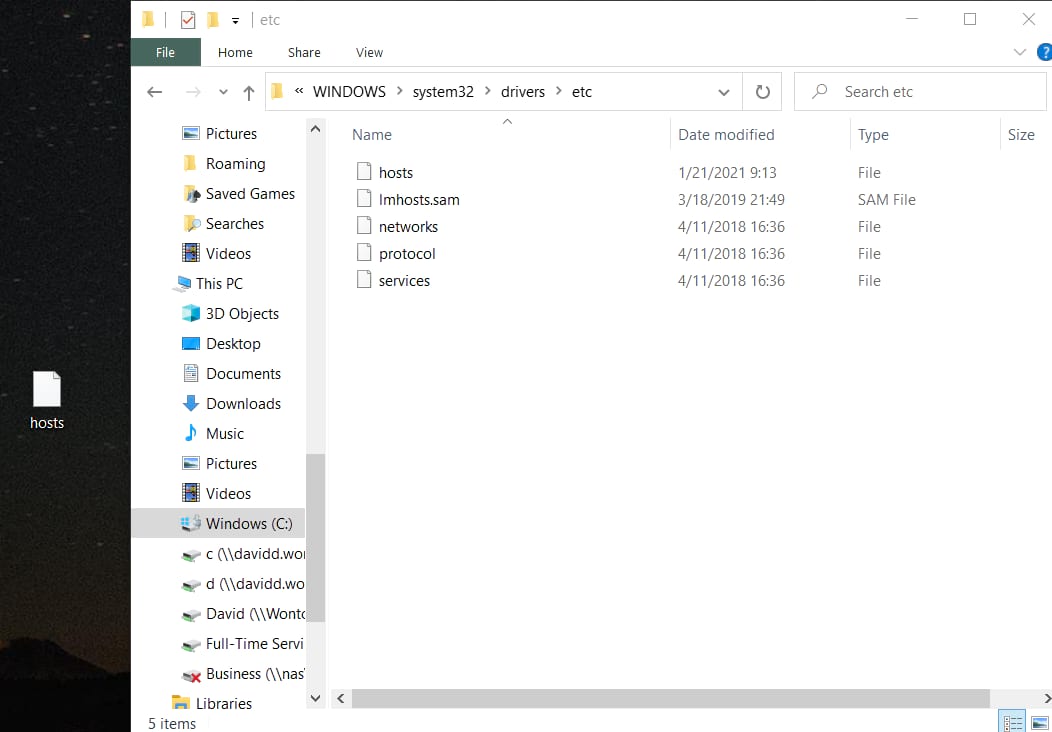This screenshot has width=1052, height=732.
Task: Click system32 in the breadcrumb path
Action: [x=443, y=92]
